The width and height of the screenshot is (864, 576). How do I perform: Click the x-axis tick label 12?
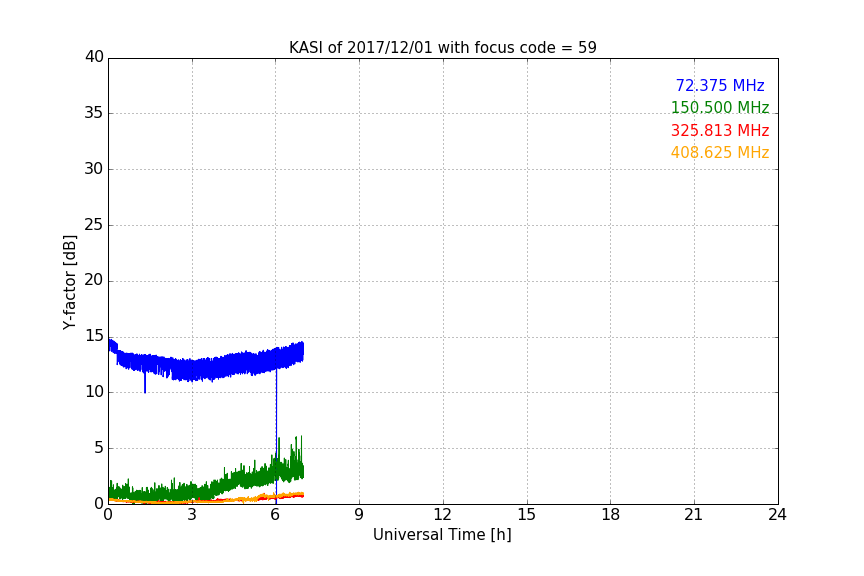[x=442, y=515]
